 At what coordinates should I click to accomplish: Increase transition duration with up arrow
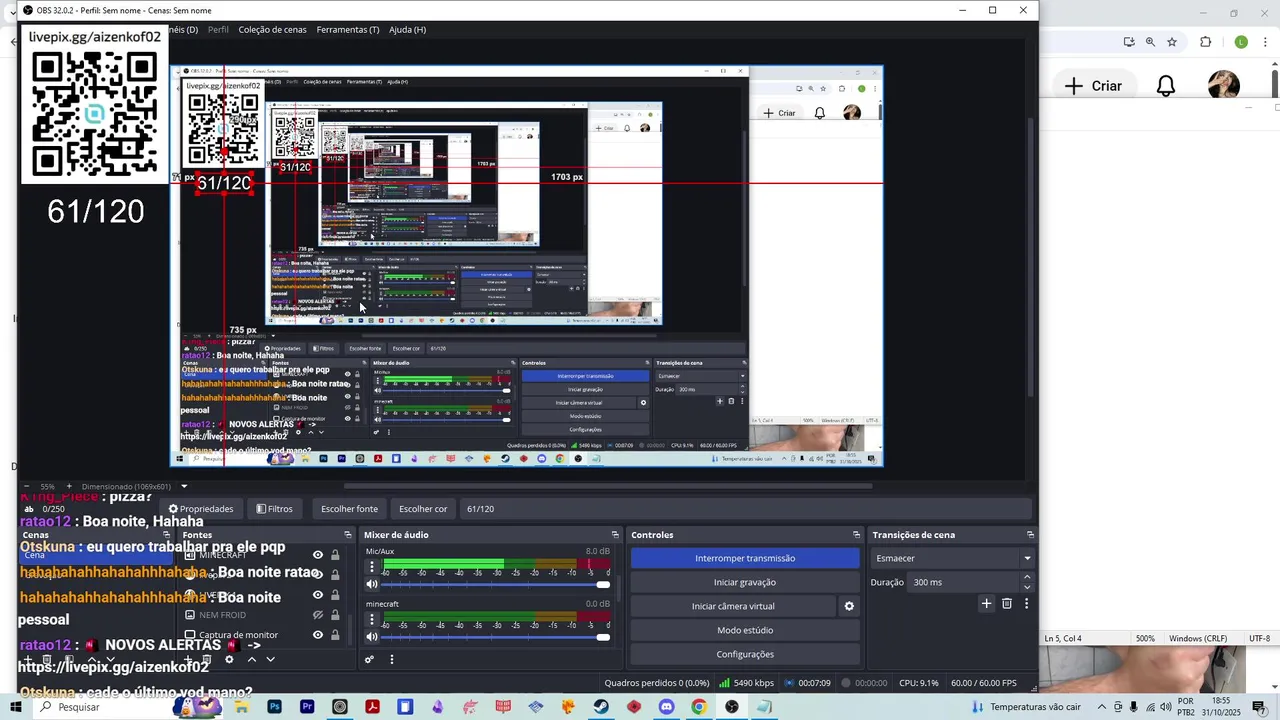coord(1026,578)
